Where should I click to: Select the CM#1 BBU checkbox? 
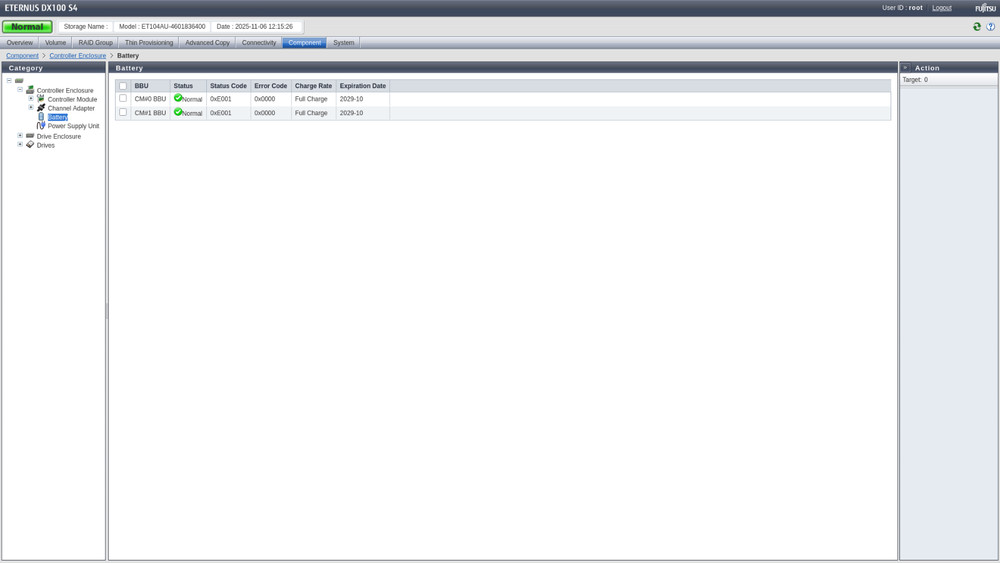tap(123, 112)
